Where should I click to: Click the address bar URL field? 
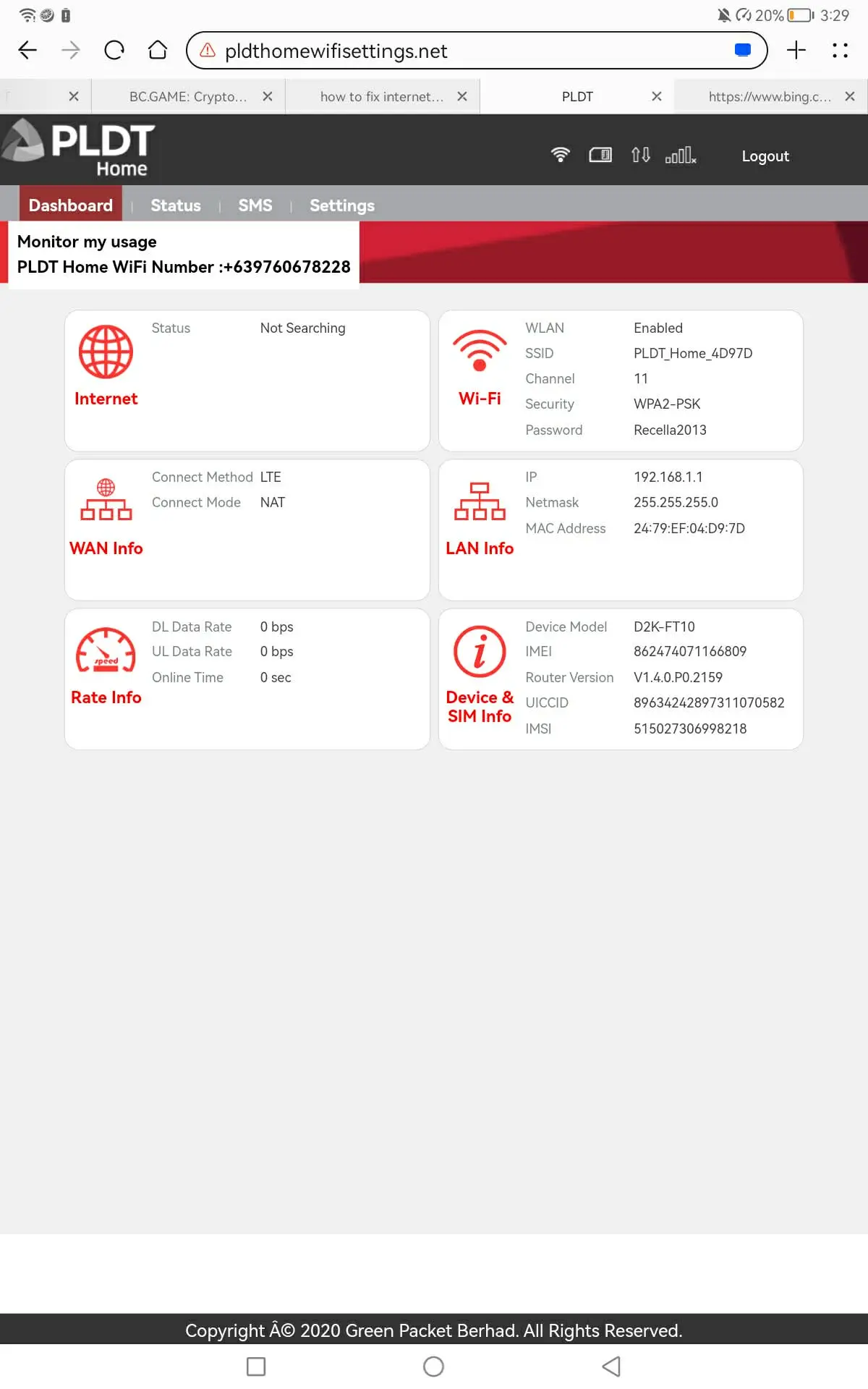coord(477,50)
